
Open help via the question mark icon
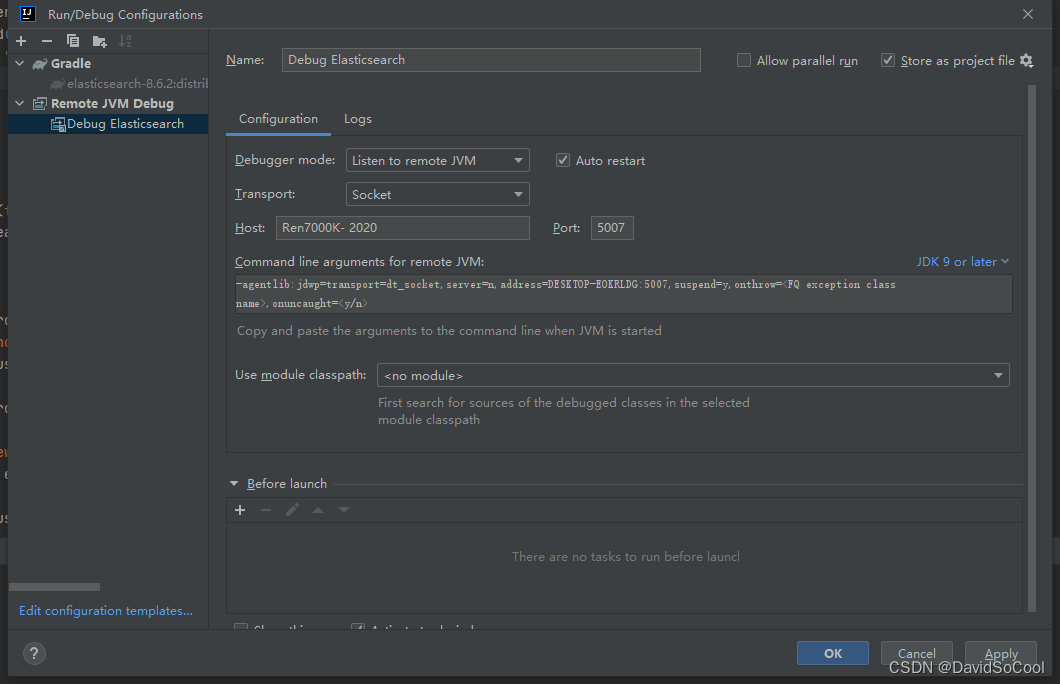(34, 653)
